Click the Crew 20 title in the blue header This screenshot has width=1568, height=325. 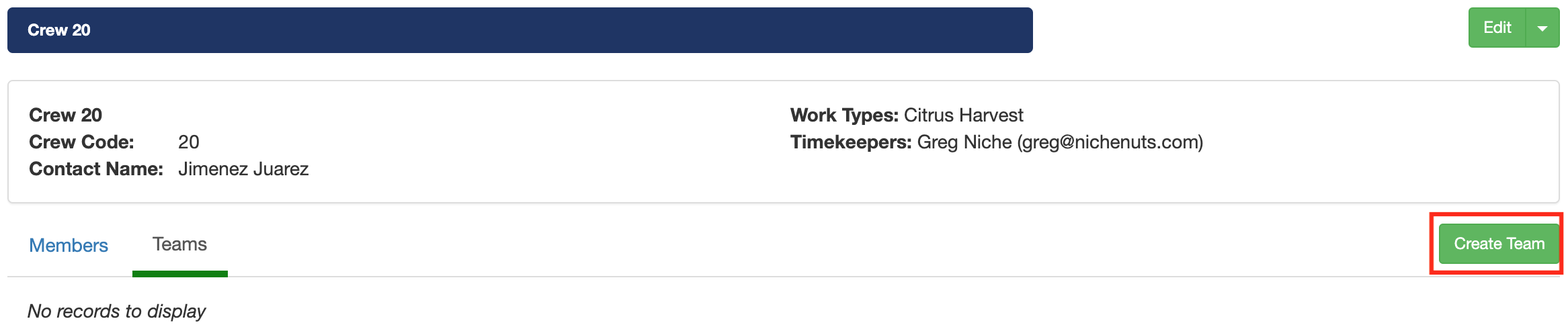(x=59, y=30)
